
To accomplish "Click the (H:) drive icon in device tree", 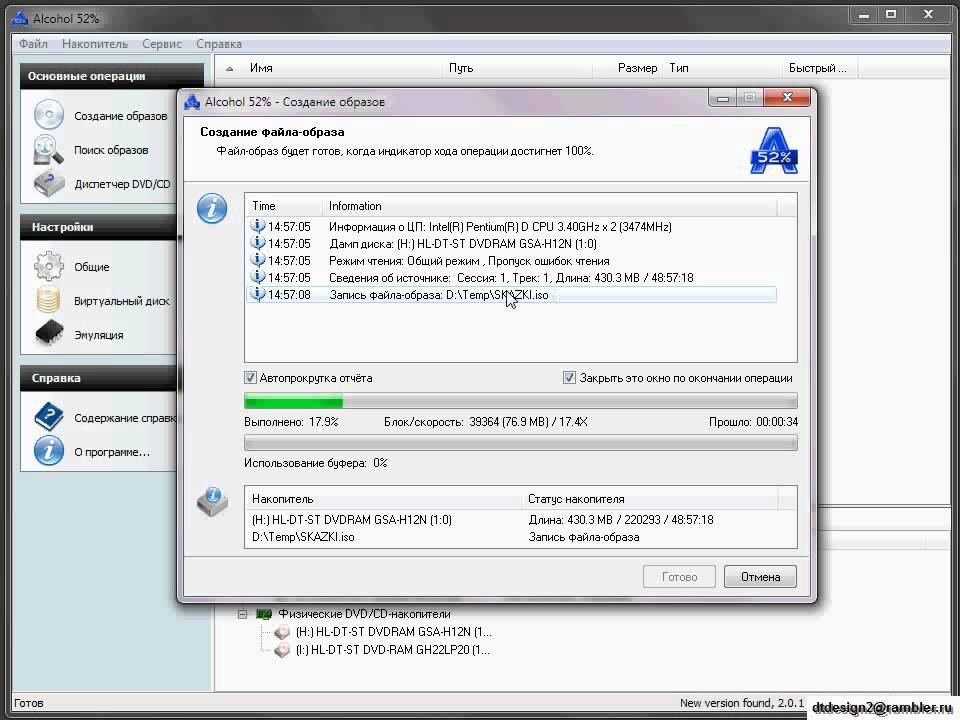I will pyautogui.click(x=282, y=631).
